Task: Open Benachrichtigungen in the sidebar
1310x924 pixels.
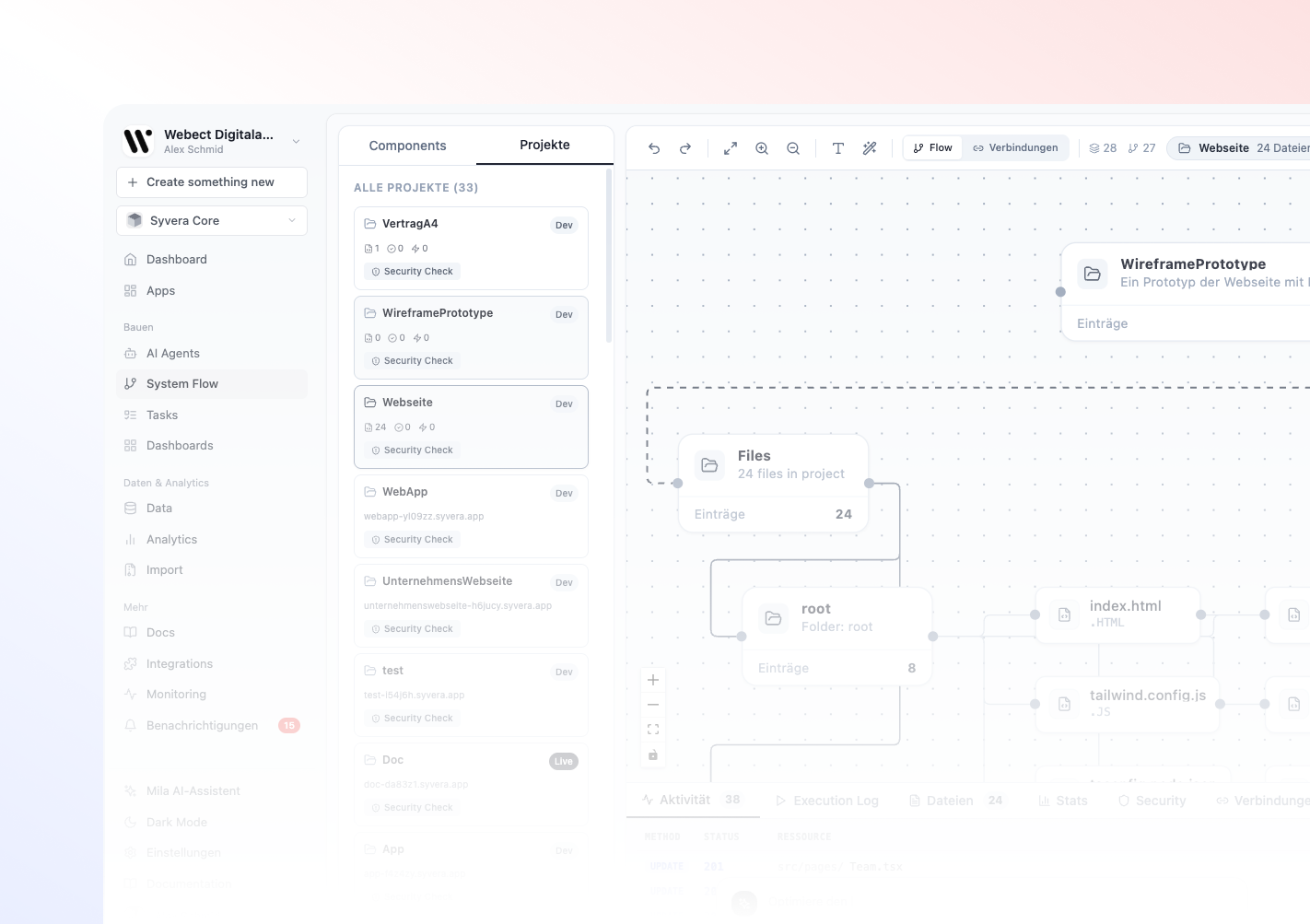Action: tap(212, 726)
